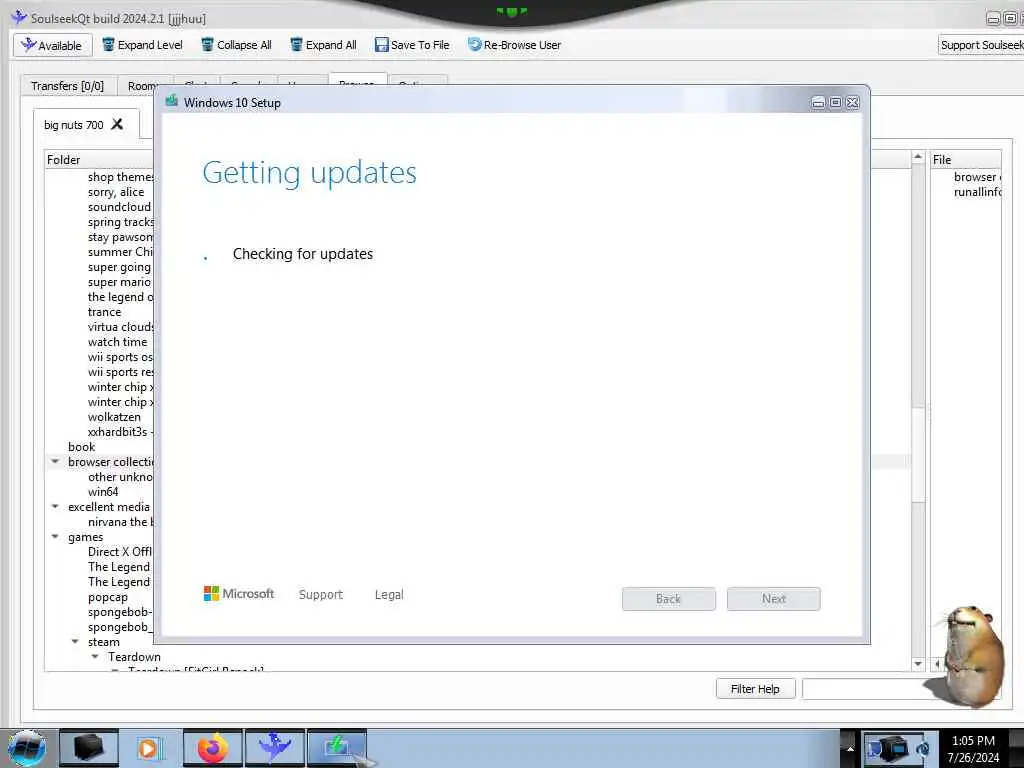The width and height of the screenshot is (1024, 768).
Task: Click the Windows 10 Setup title icon
Action: [172, 101]
